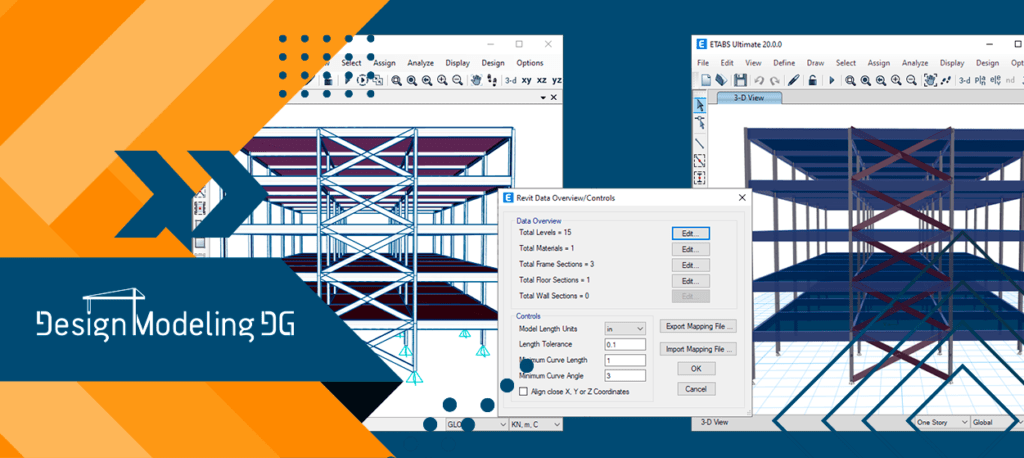Set xy plane view in left window

click(x=526, y=80)
